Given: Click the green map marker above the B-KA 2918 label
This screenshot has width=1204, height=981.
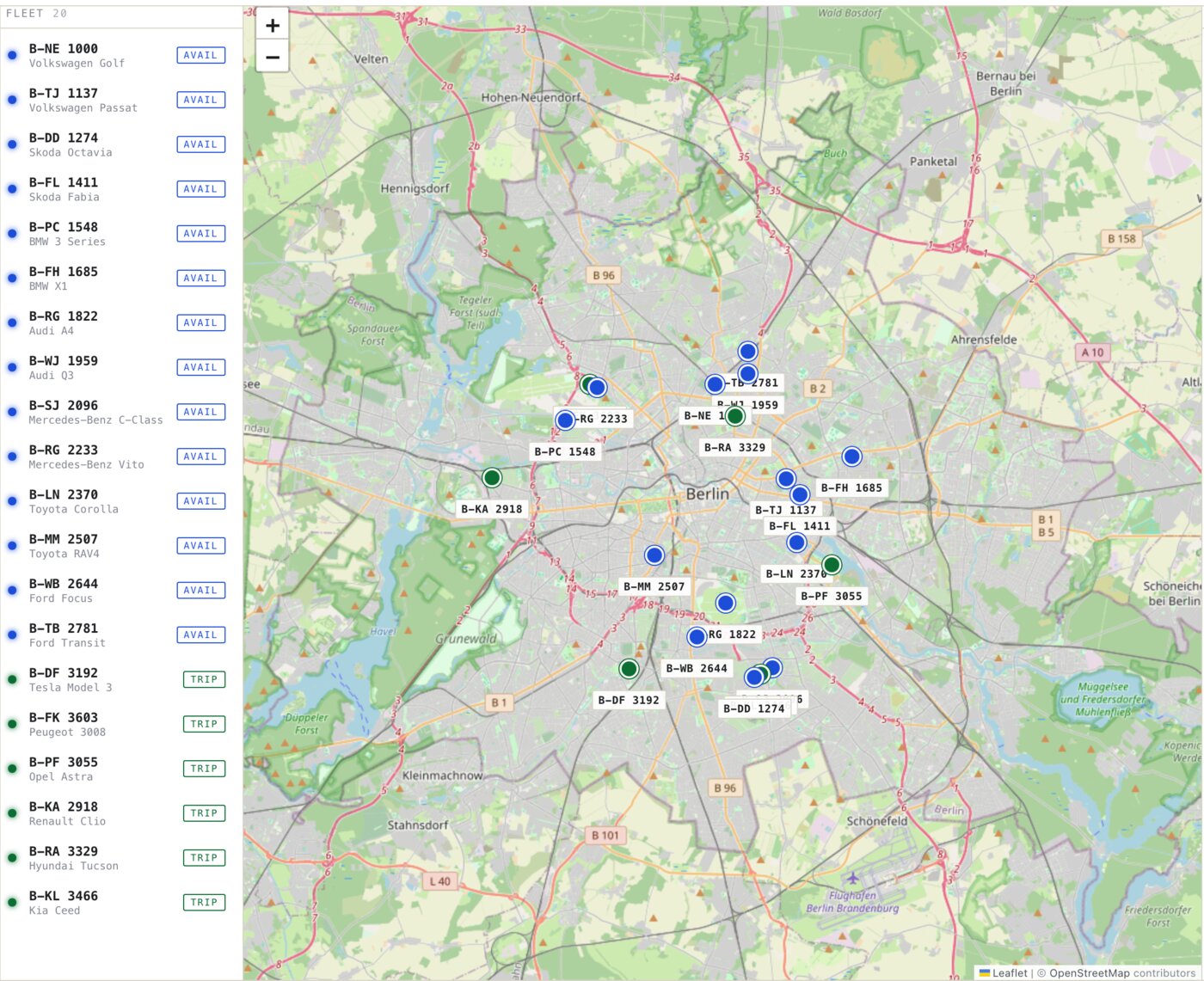Looking at the screenshot, I should pos(492,477).
